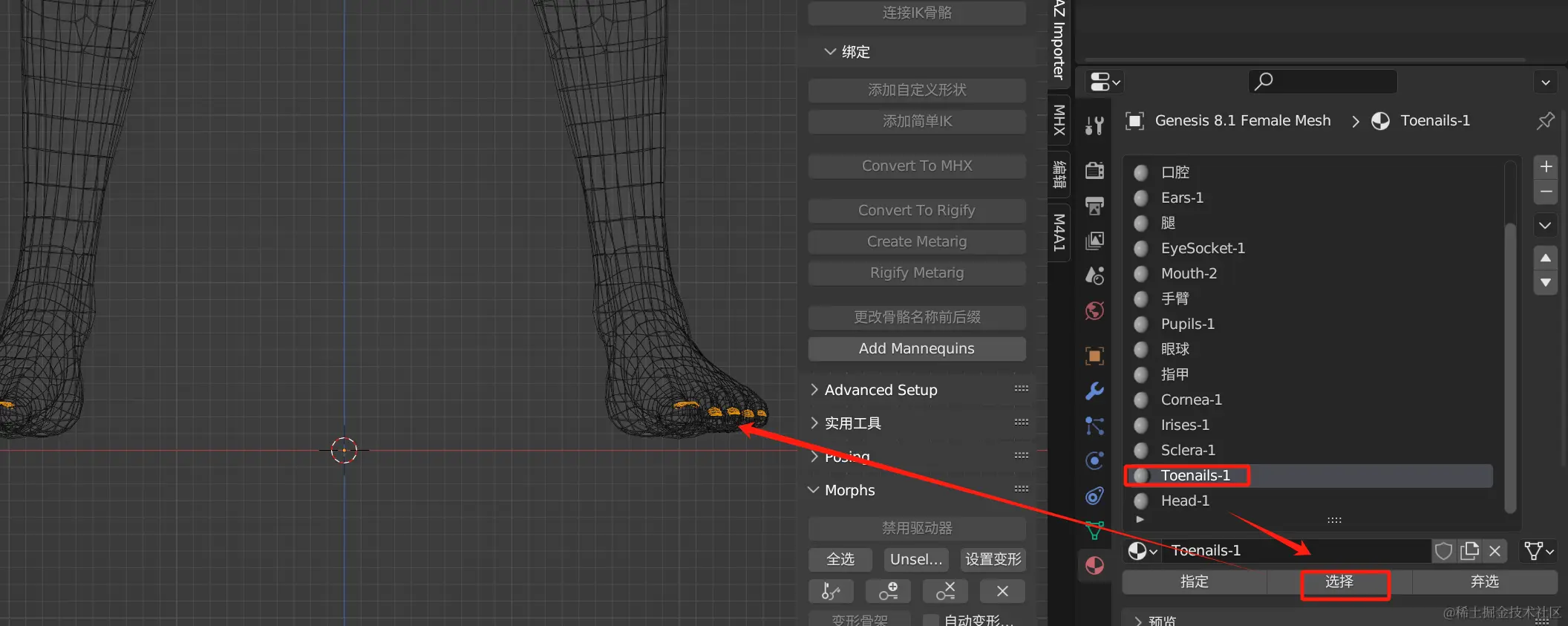Open the Modifier properties wrench tab

[1094, 391]
